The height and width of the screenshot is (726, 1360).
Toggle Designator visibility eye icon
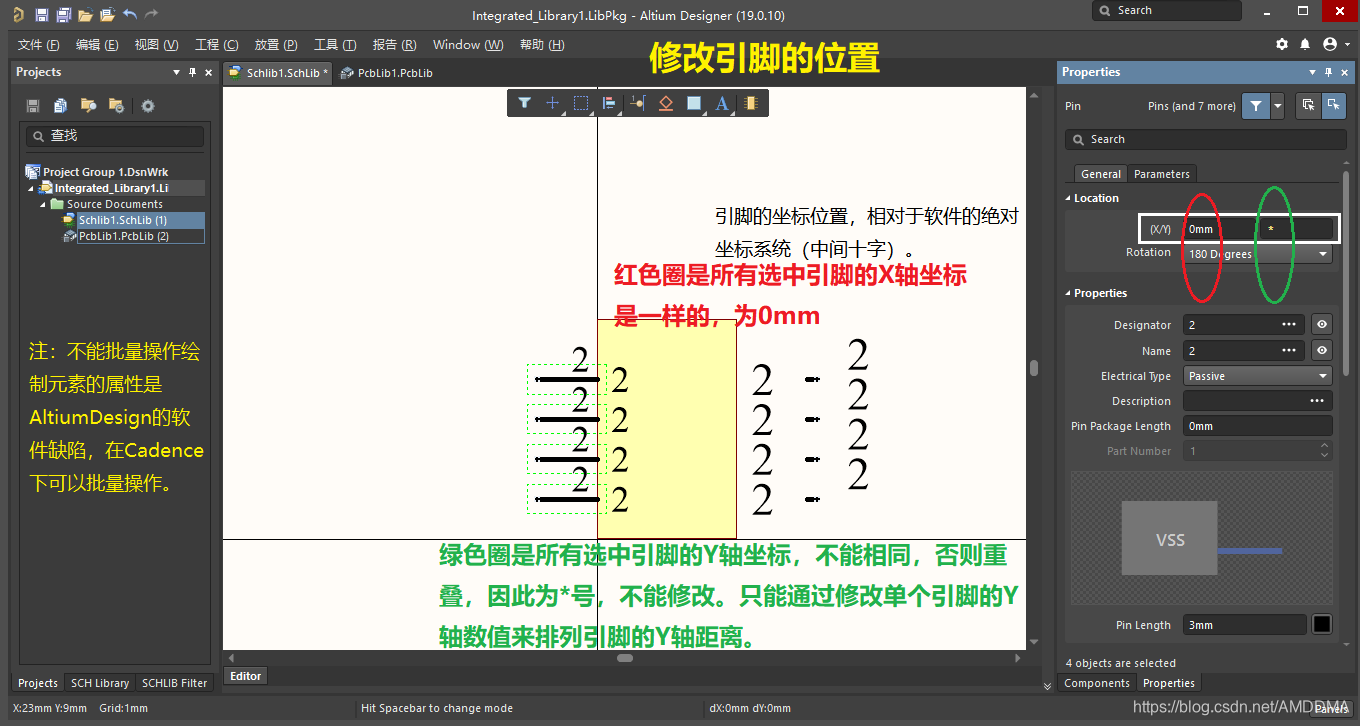tap(1322, 325)
